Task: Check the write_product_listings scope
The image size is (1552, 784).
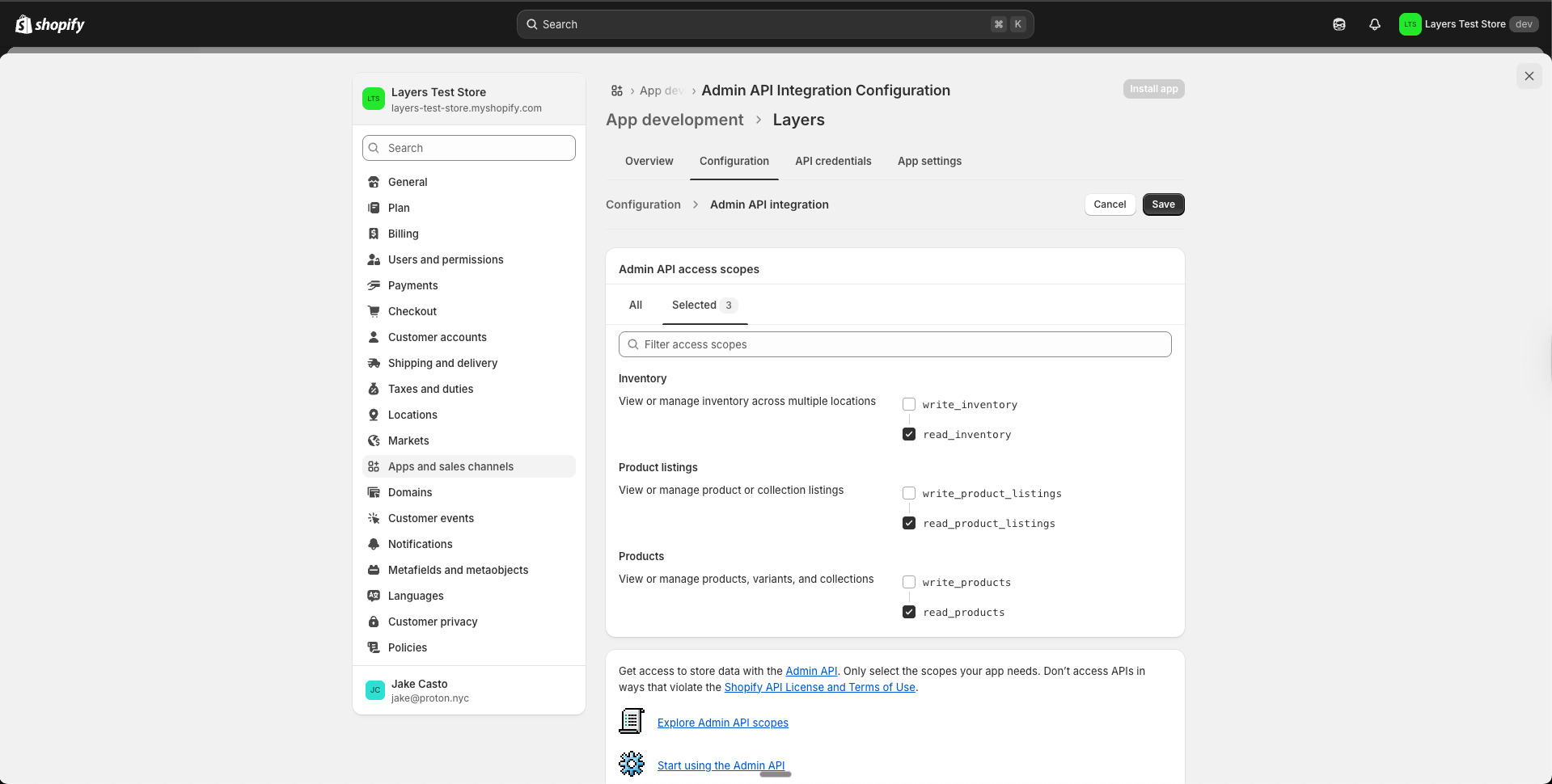Action: click(x=908, y=493)
